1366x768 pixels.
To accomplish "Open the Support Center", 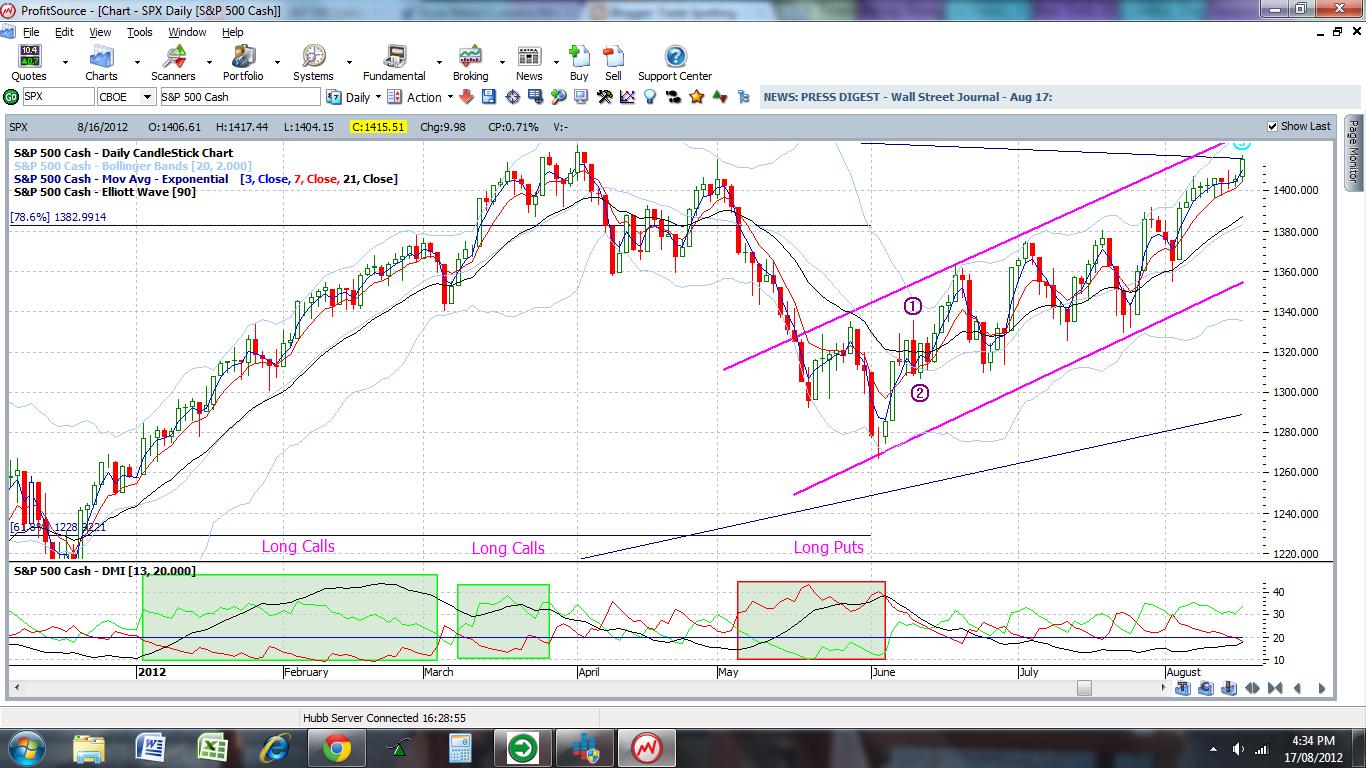I will coord(675,63).
